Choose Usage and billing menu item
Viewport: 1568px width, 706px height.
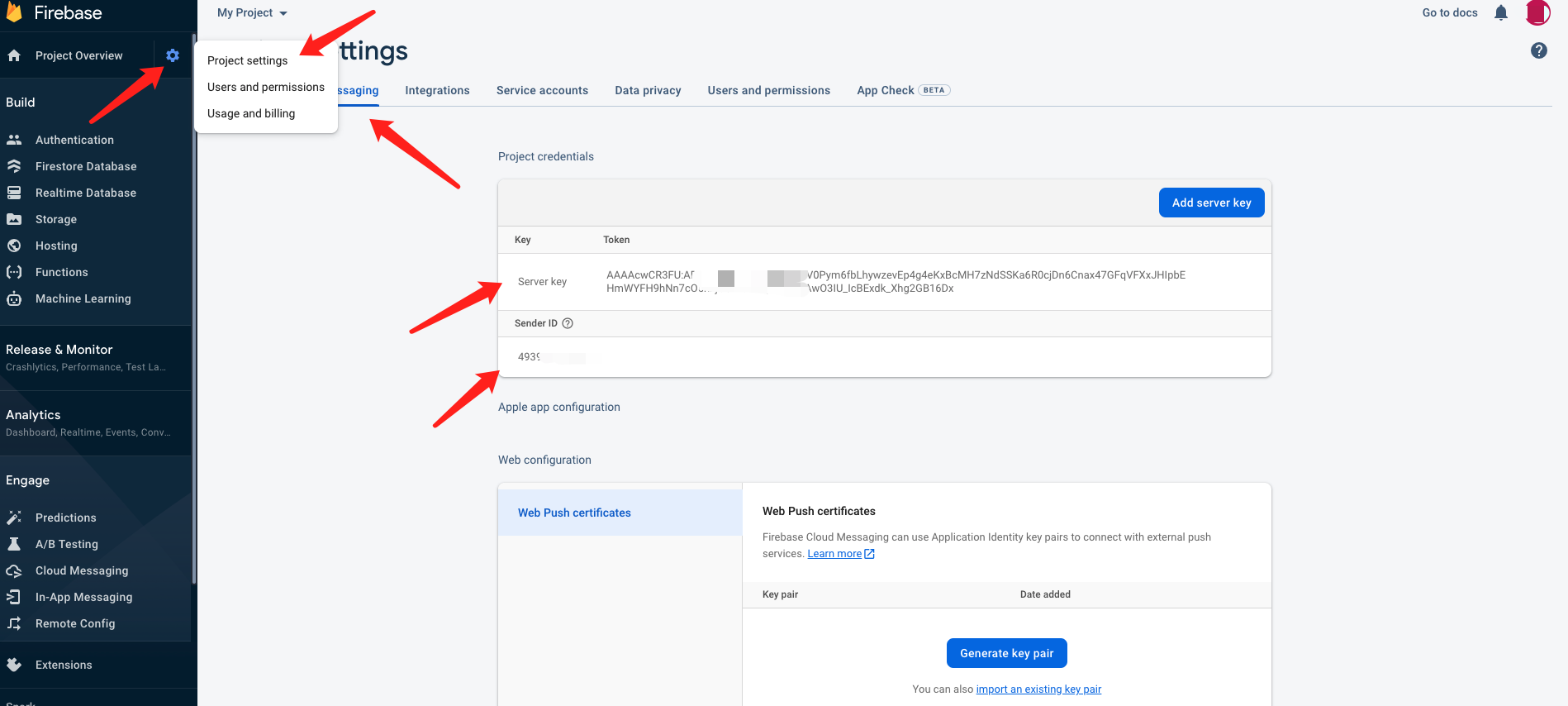(x=251, y=113)
